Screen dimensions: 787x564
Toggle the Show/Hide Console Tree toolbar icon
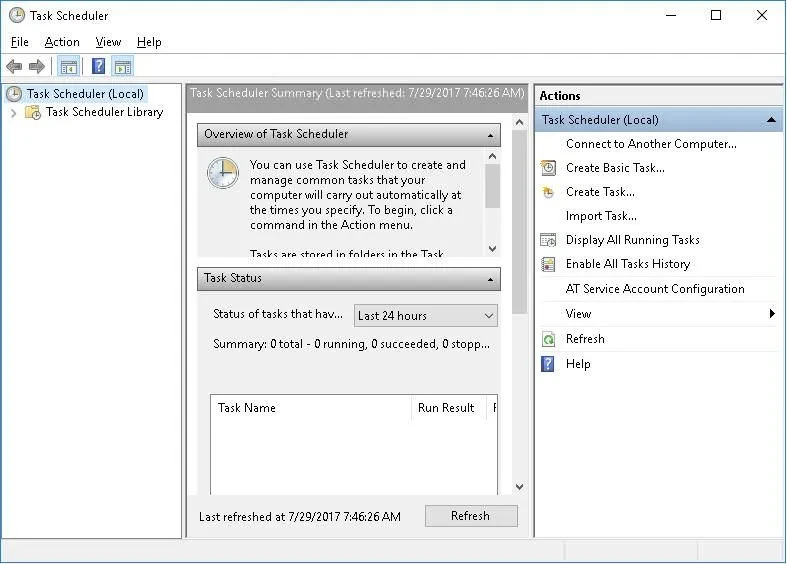[x=68, y=67]
